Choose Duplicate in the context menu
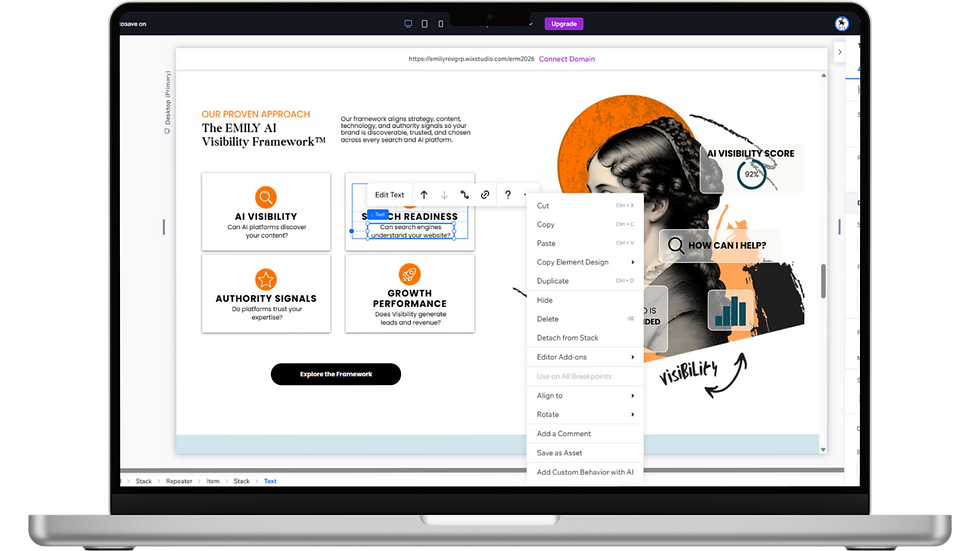This screenshot has width=980, height=551. [x=585, y=281]
